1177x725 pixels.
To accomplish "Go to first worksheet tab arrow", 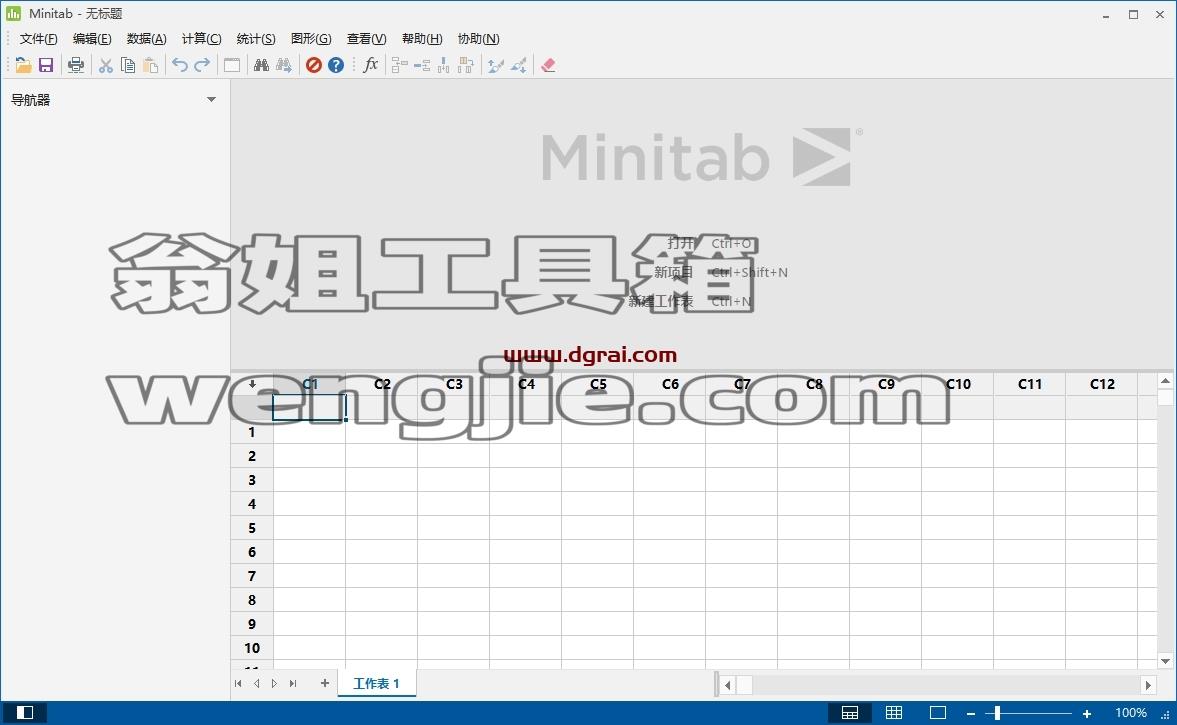I will click(238, 683).
